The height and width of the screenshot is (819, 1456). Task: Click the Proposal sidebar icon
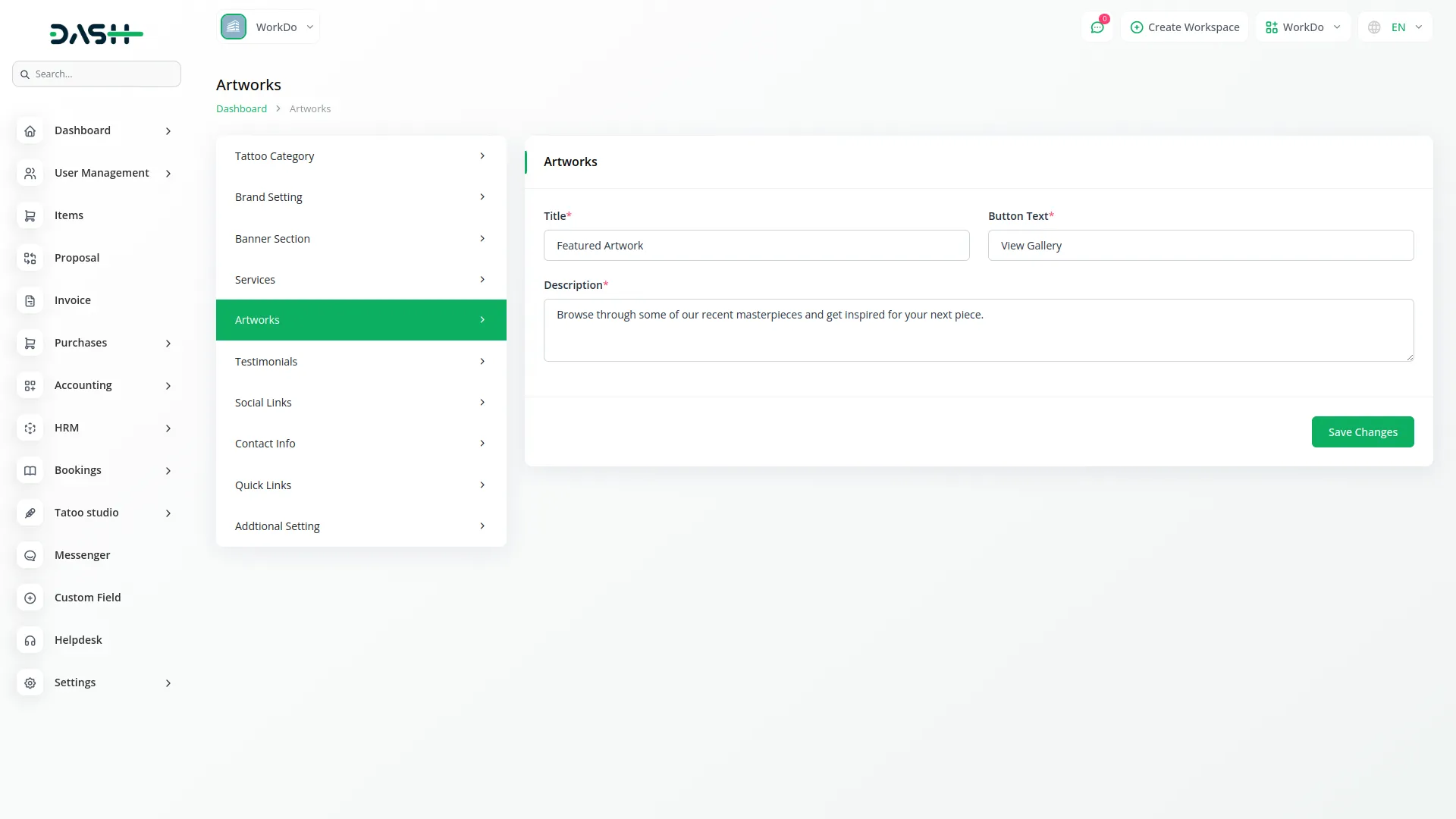pos(30,259)
